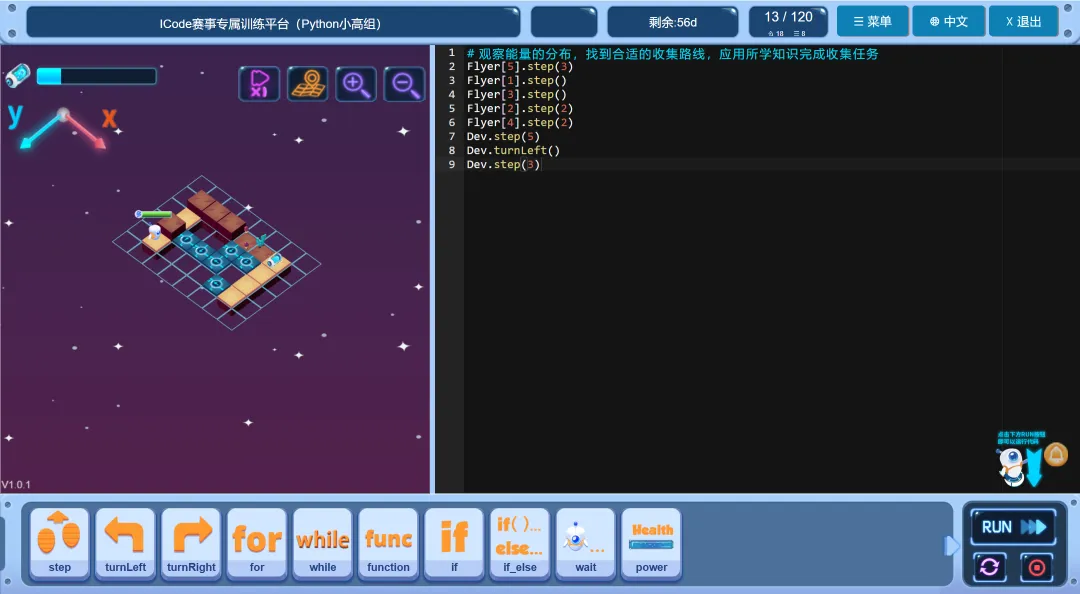Insert an if statement block
The width and height of the screenshot is (1080, 594).
[454, 544]
